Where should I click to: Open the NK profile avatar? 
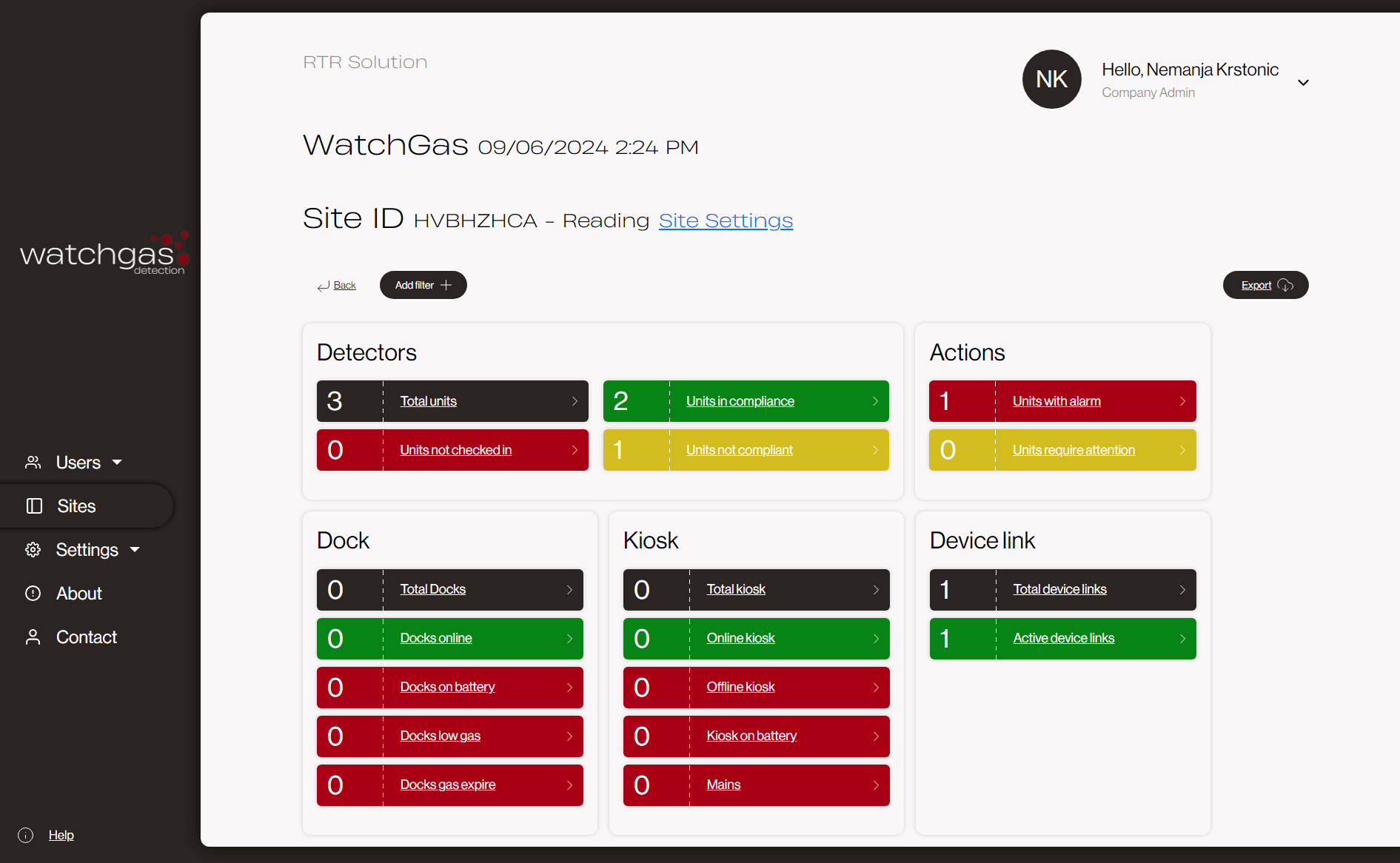pos(1051,79)
